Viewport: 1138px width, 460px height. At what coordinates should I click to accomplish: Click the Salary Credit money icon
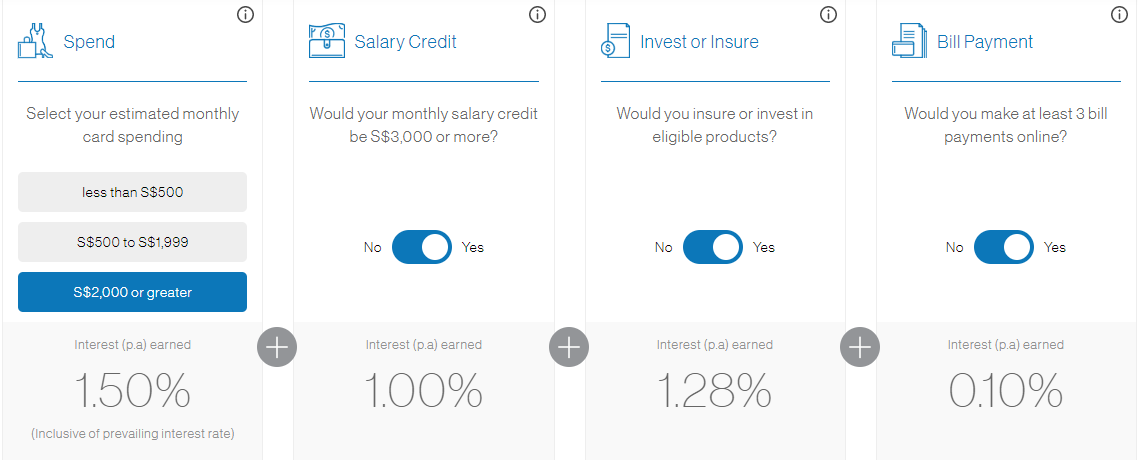(x=326, y=42)
